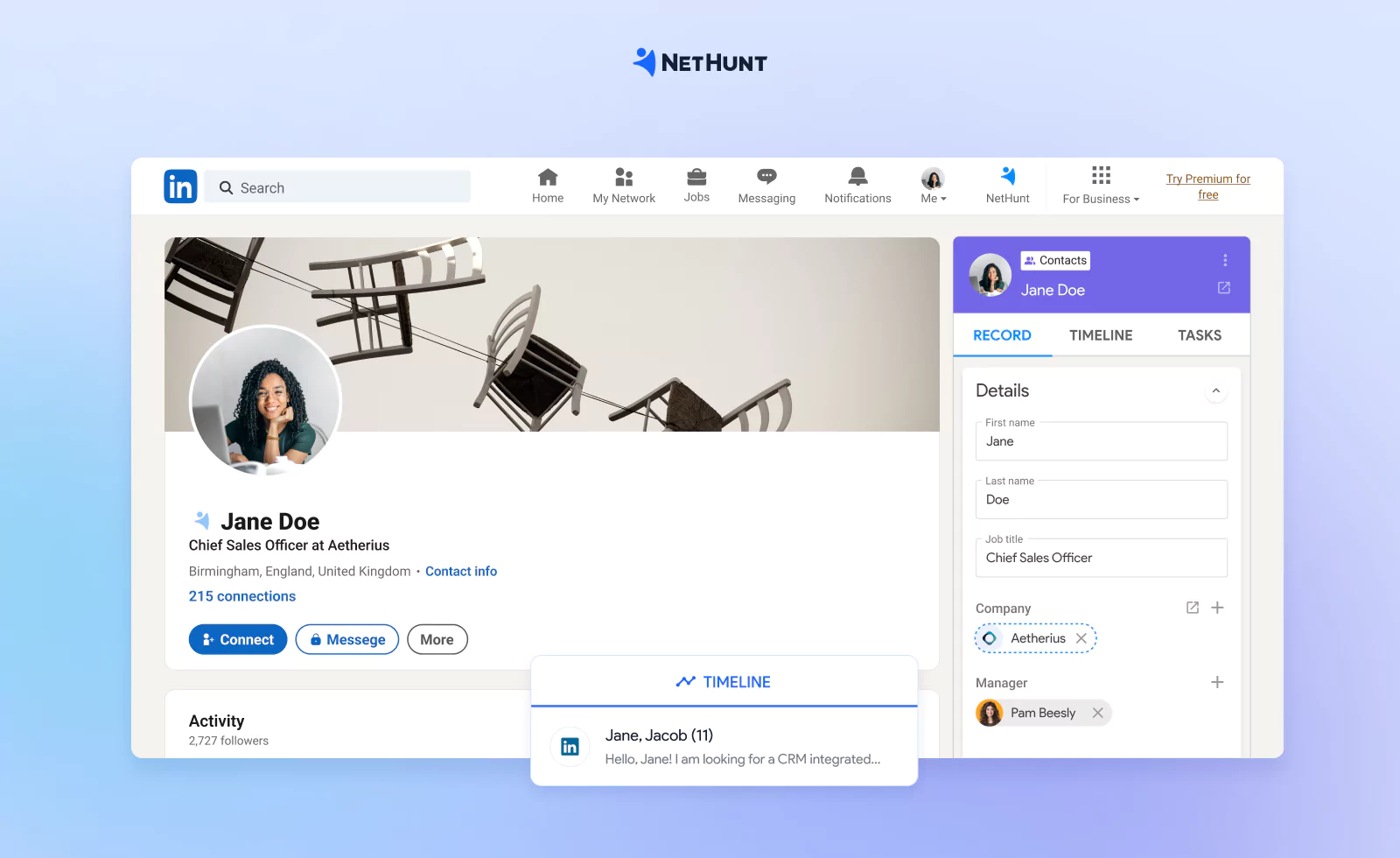The width and height of the screenshot is (1400, 858).
Task: Collapse the Details section
Action: [1215, 391]
